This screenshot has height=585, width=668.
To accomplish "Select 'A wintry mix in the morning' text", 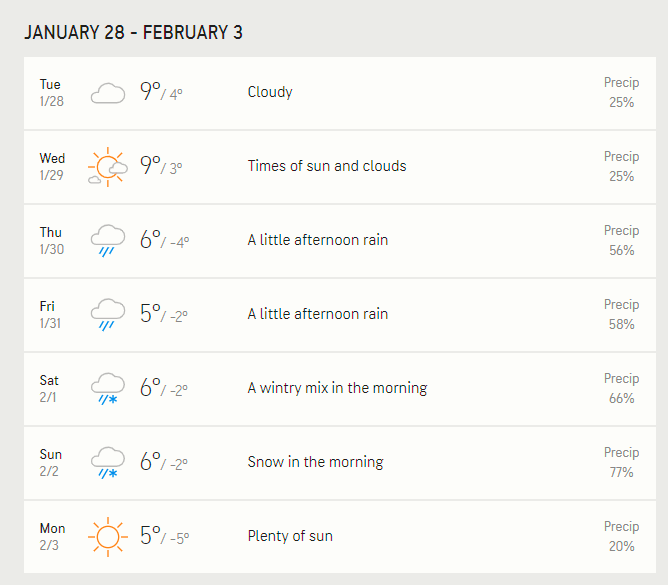I will click(337, 388).
